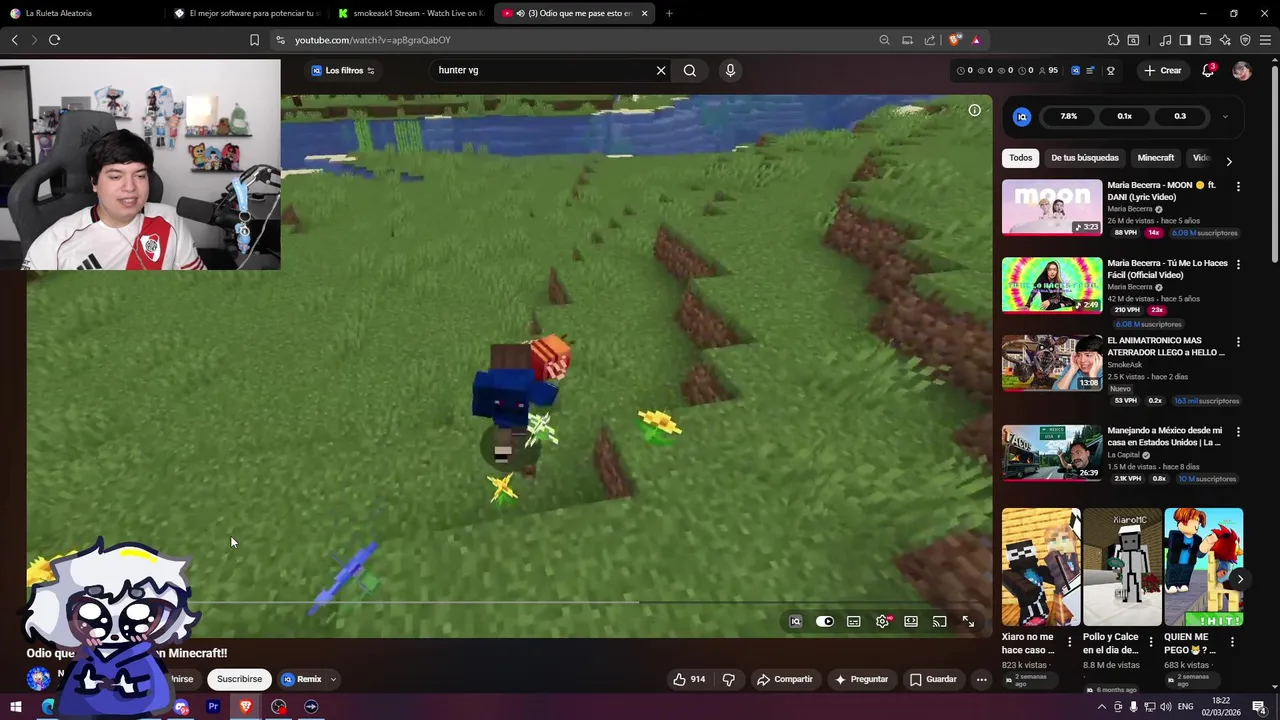Open options for 'Tú Me Lo Haces Fácil'
Image resolution: width=1280 pixels, height=720 pixels.
point(1238,264)
